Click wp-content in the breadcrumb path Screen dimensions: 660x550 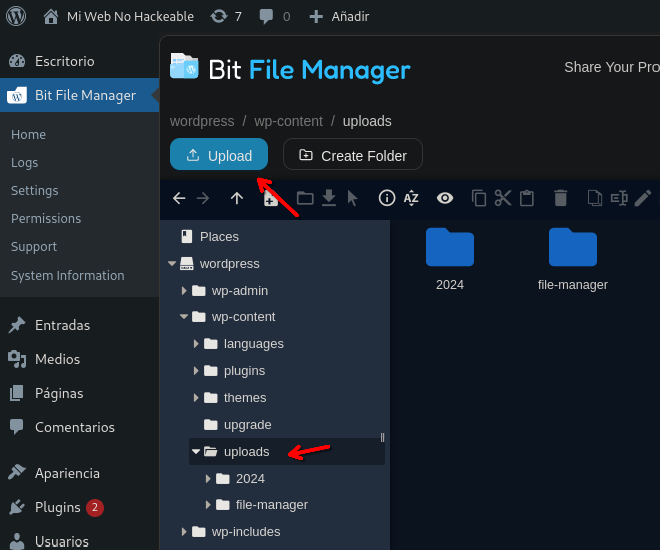click(288, 121)
